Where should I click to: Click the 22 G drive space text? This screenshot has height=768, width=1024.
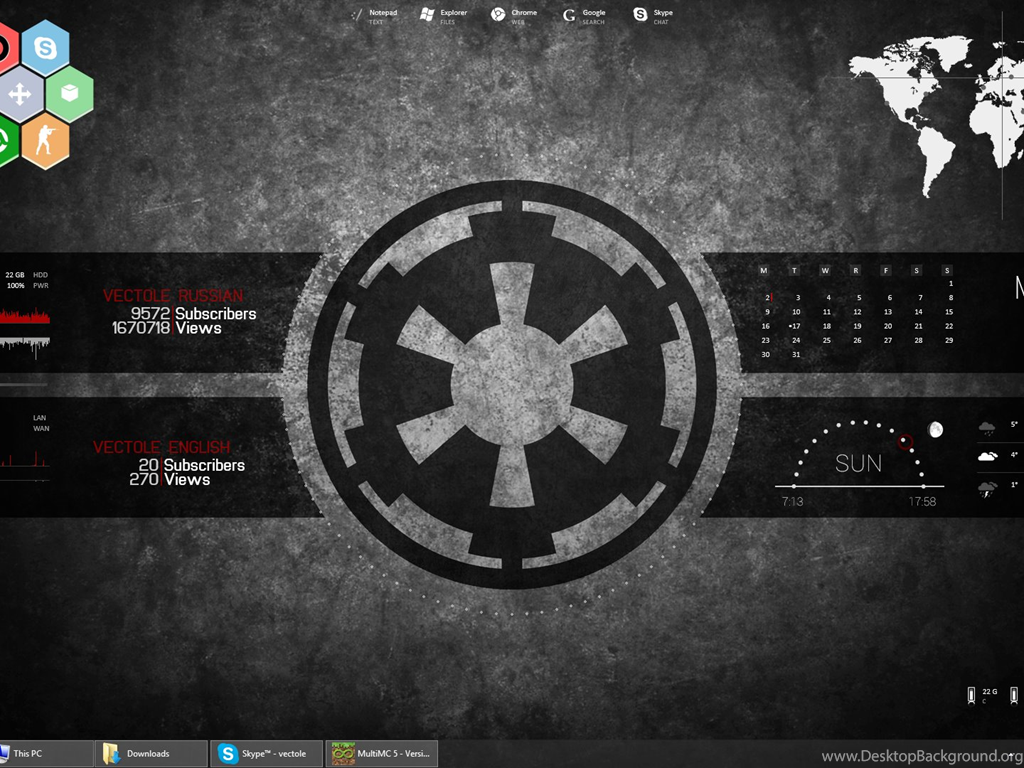pos(990,692)
